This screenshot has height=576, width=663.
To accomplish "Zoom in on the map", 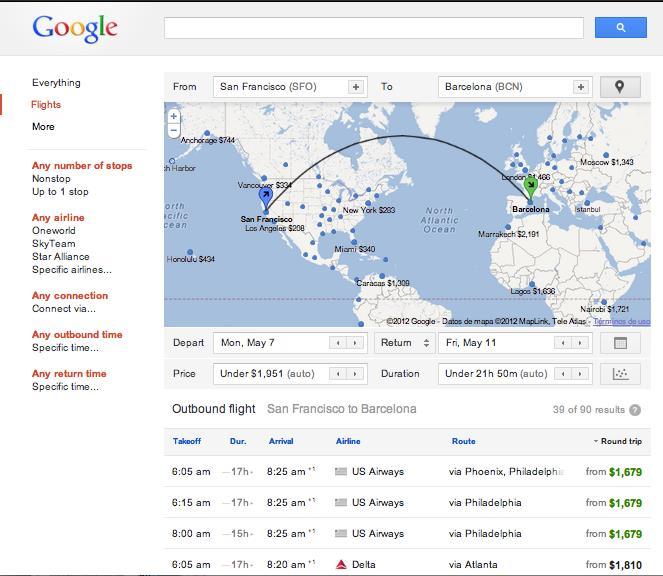I will click(174, 116).
